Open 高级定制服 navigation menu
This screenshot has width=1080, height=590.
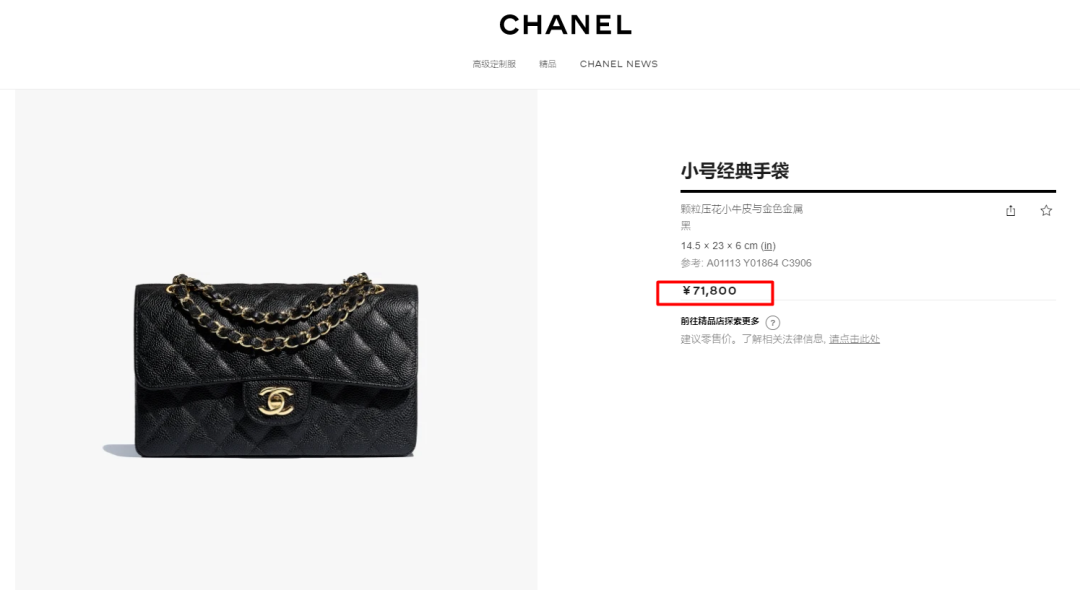point(494,64)
